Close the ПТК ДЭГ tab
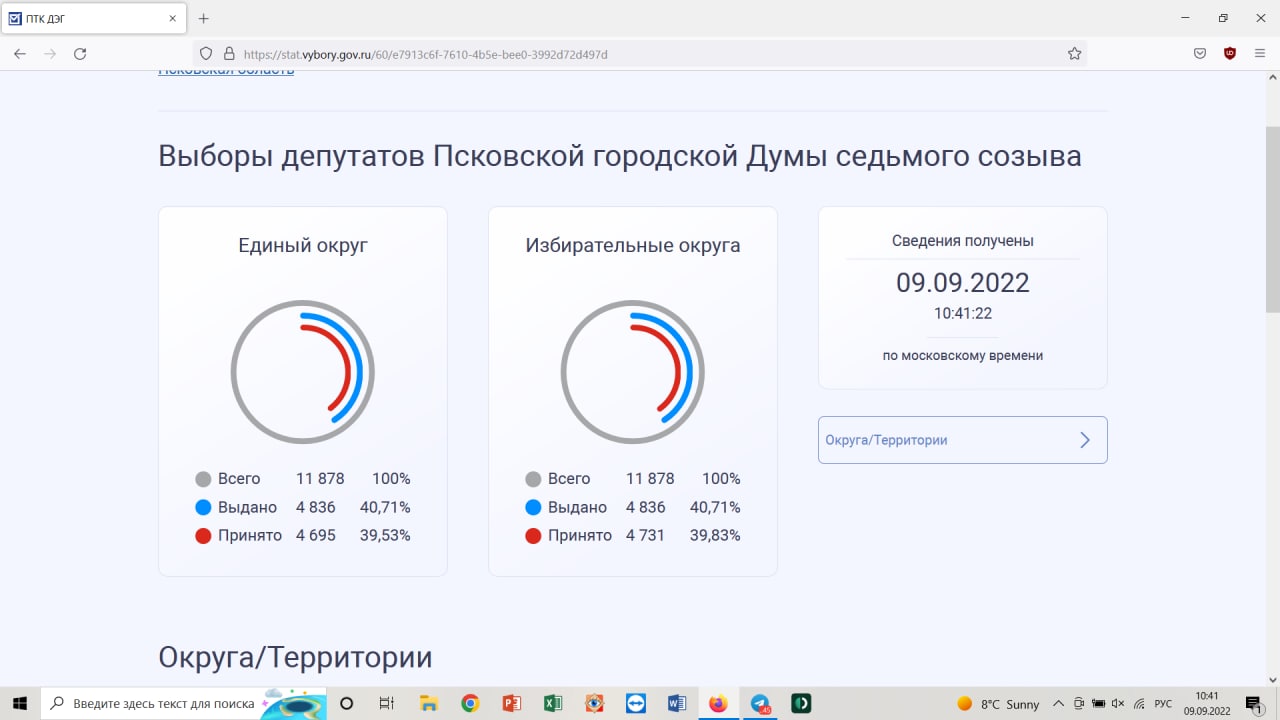The width and height of the screenshot is (1280, 720). 172,18
